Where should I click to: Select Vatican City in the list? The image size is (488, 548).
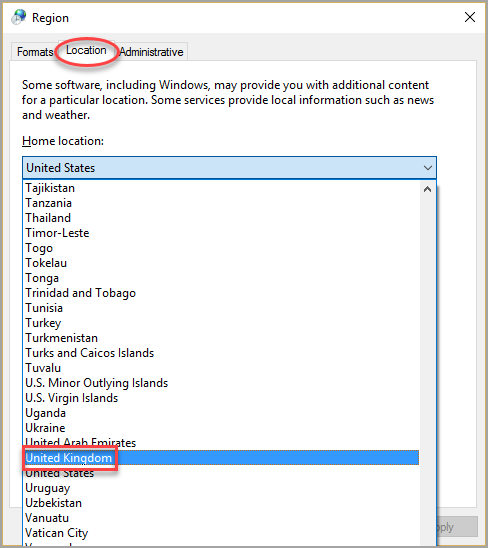[x=222, y=533]
